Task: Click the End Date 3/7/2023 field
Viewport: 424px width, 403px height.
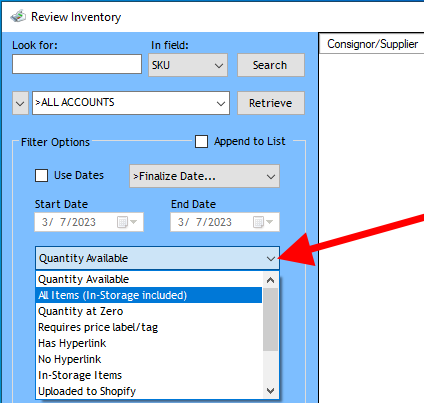Action: click(x=225, y=222)
